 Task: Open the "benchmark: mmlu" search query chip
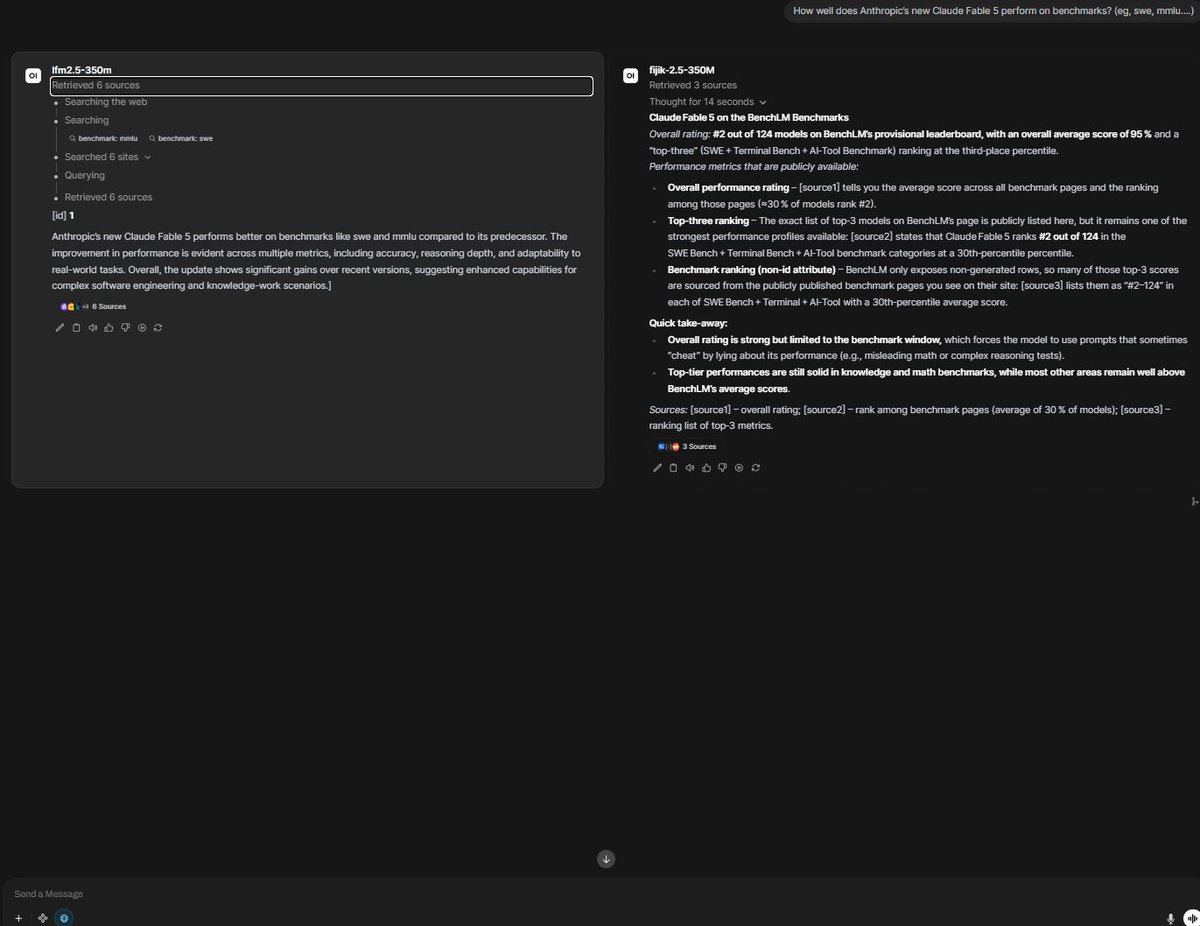103,138
